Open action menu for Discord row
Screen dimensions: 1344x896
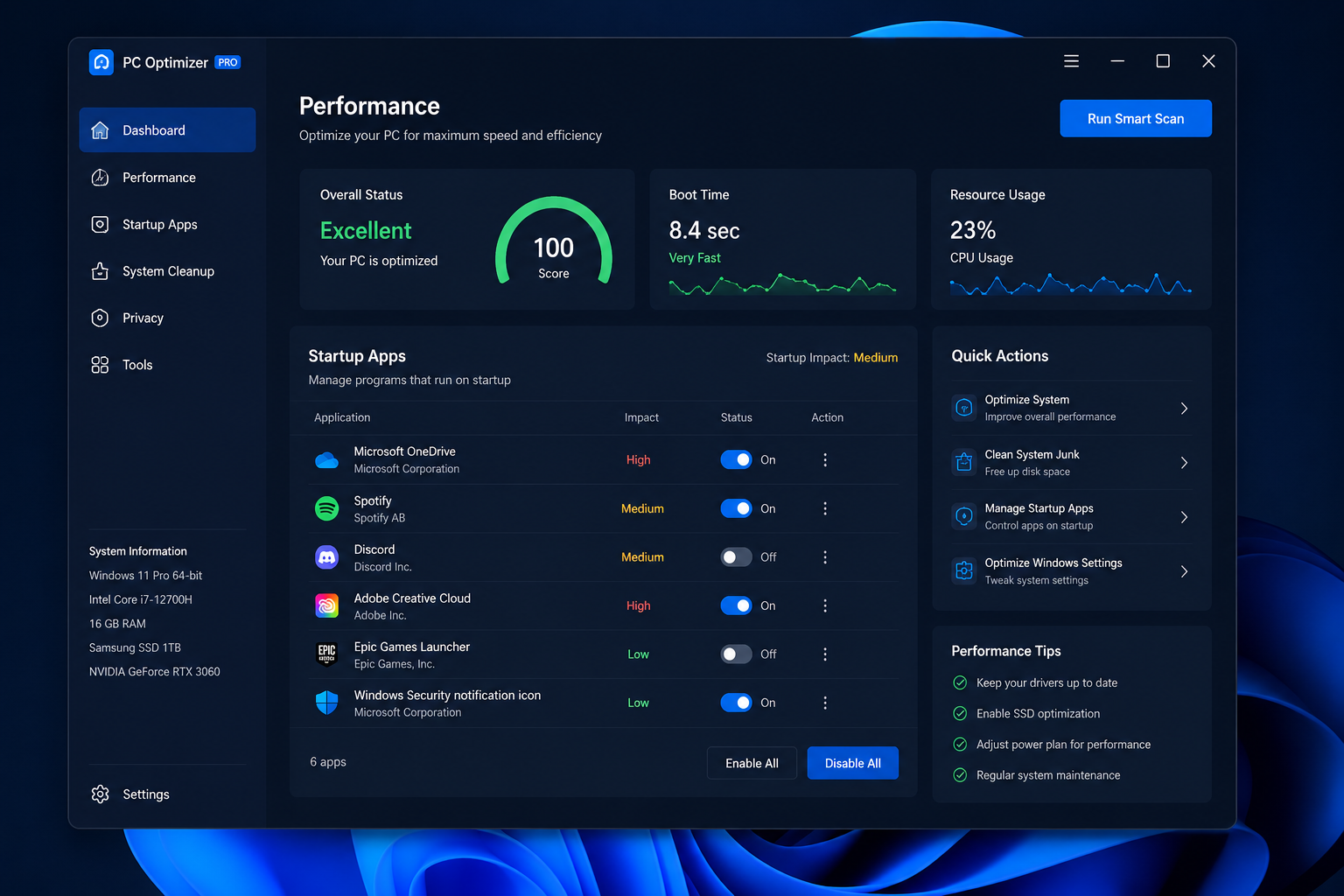click(x=825, y=557)
